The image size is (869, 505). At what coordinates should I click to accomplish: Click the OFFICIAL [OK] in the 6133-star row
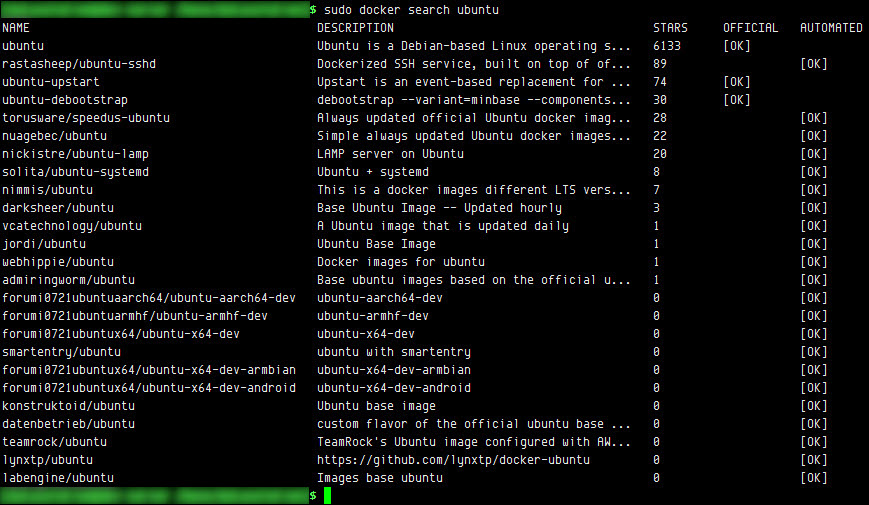[737, 46]
